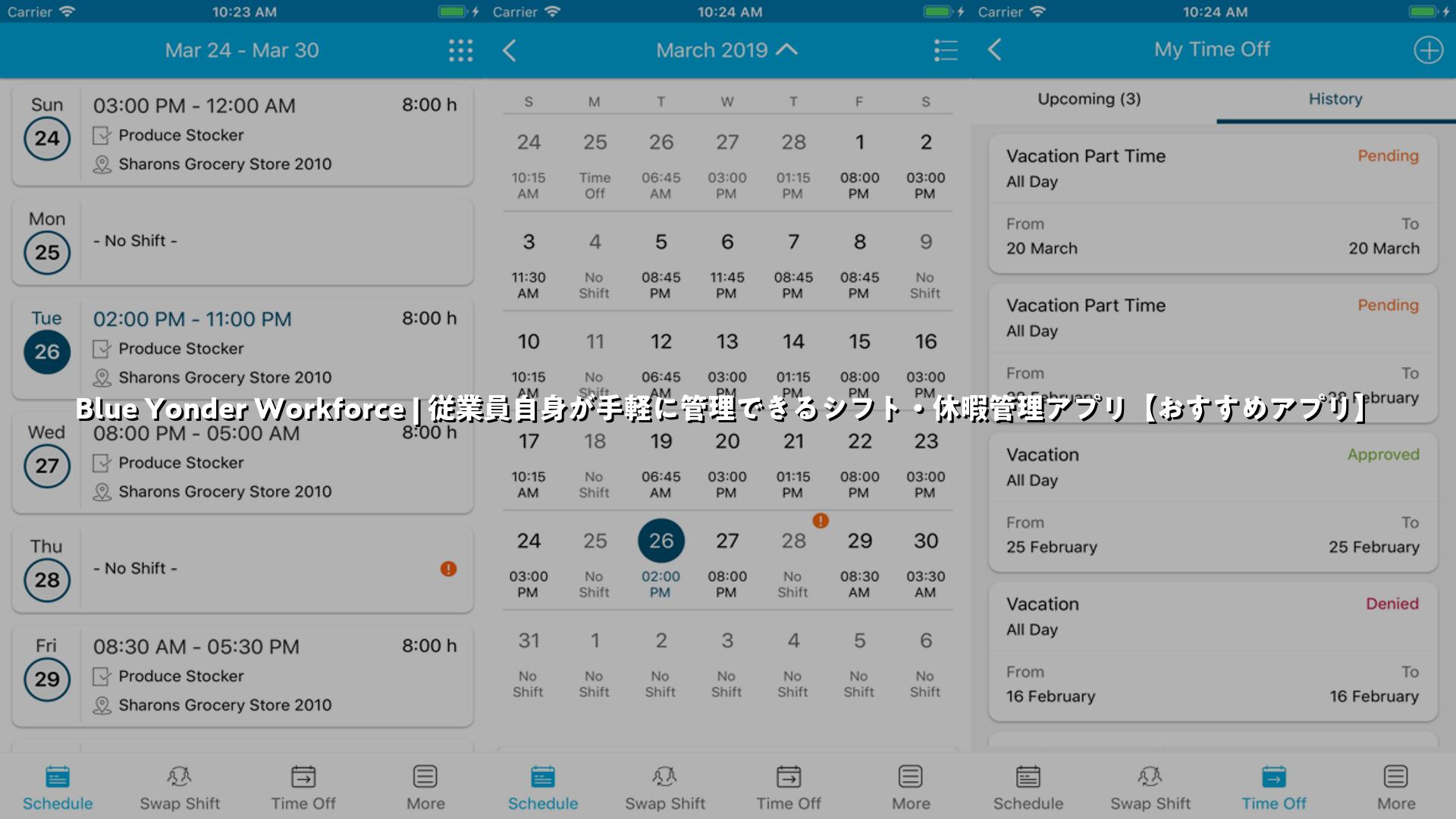
Task: Tap the Mar 24 - Mar 30 week header
Action: [242, 50]
